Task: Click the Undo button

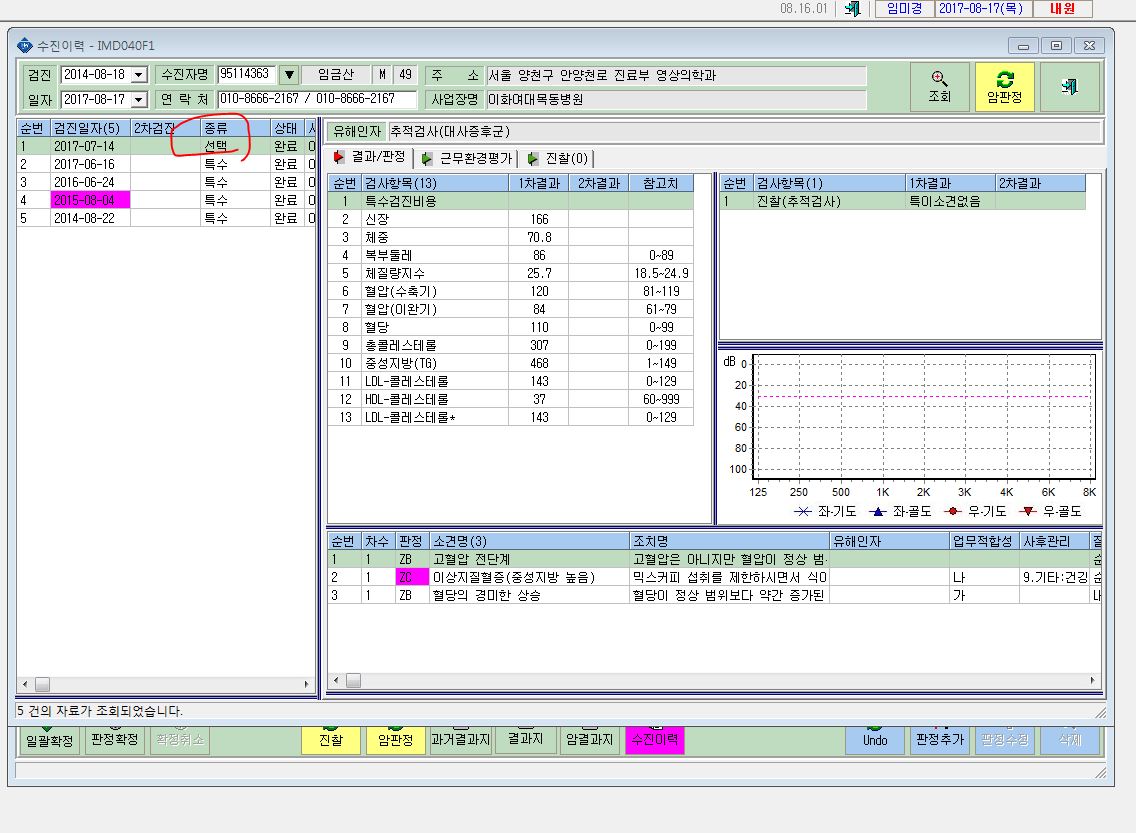Action: [874, 740]
